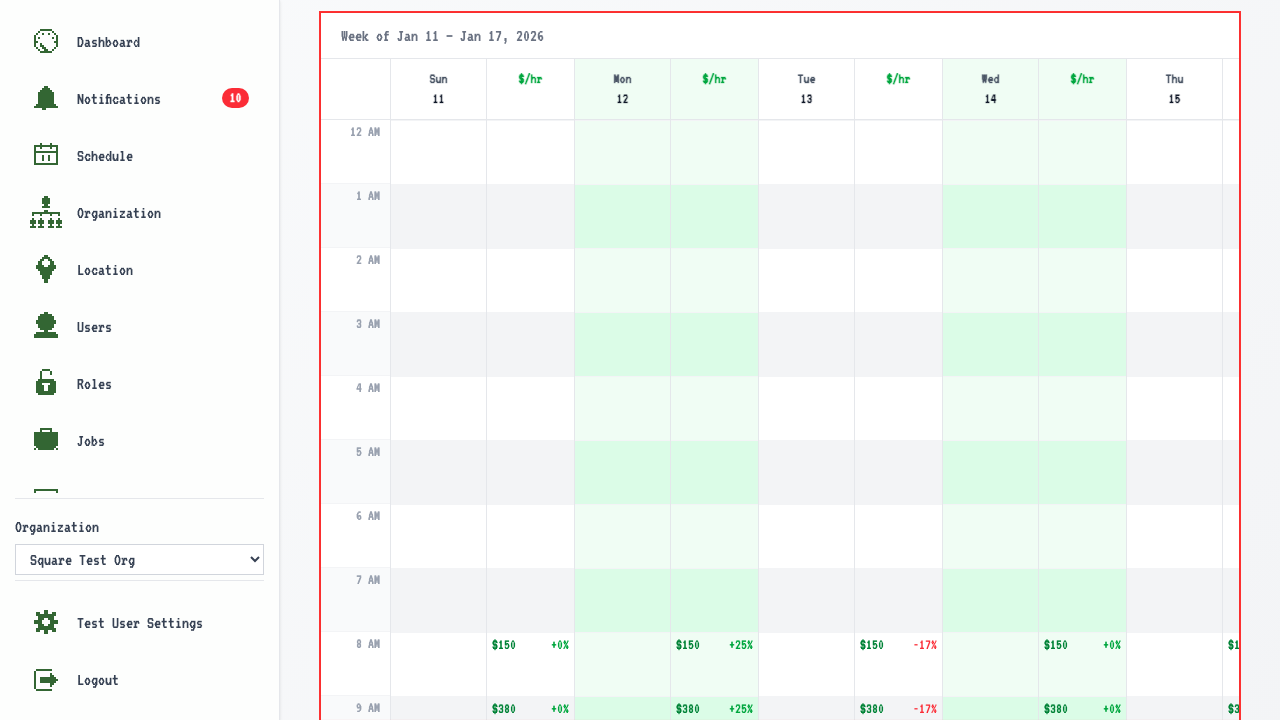Click the 5 AM time row label
Viewport: 1280px width, 720px height.
pos(368,452)
